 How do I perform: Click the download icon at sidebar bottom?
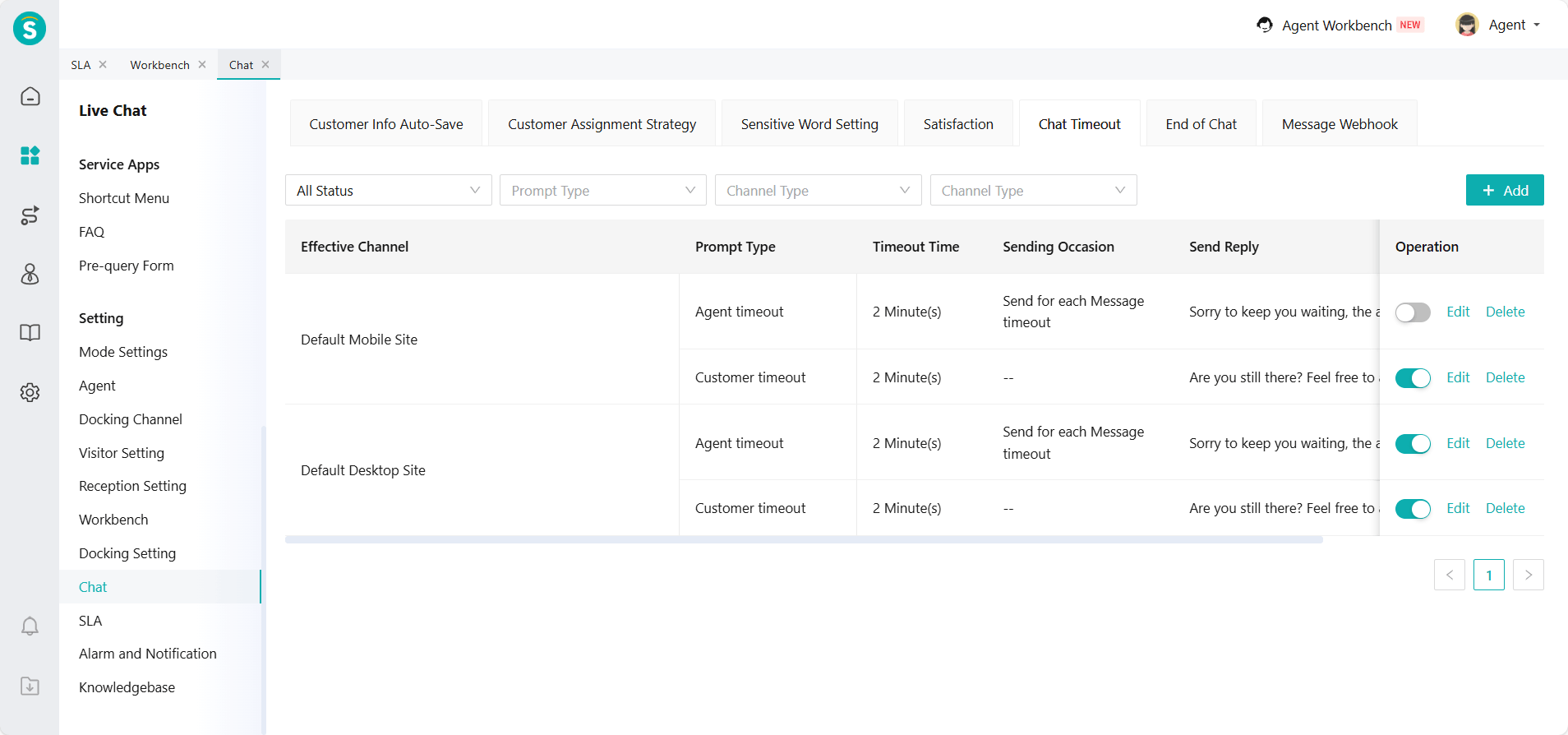pos(30,686)
